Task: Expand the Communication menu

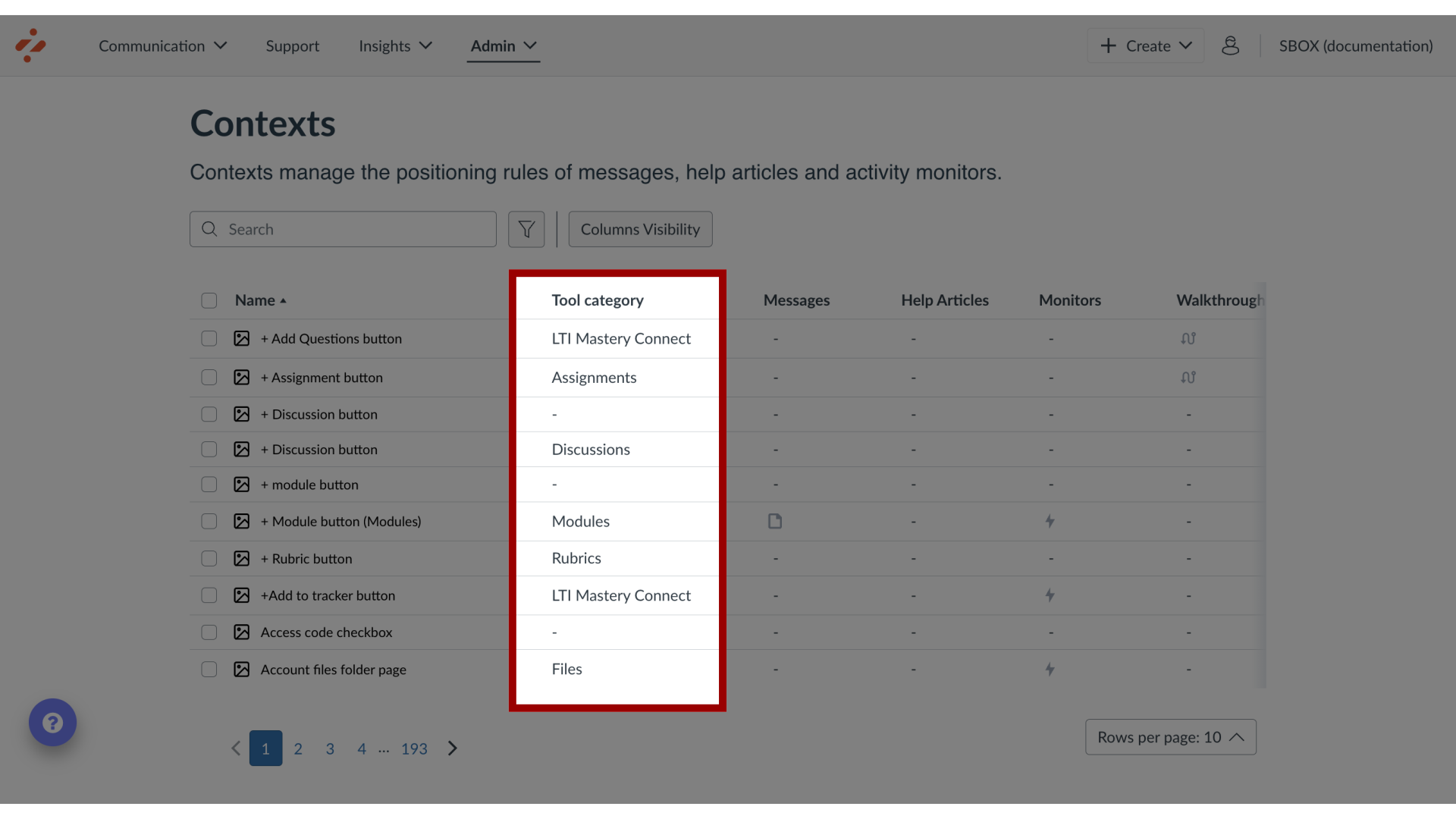Action: coord(162,45)
